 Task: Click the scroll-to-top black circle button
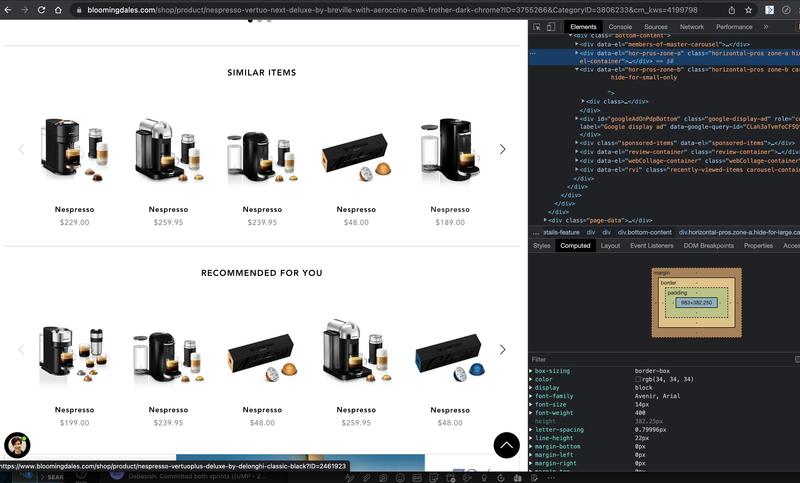[507, 445]
